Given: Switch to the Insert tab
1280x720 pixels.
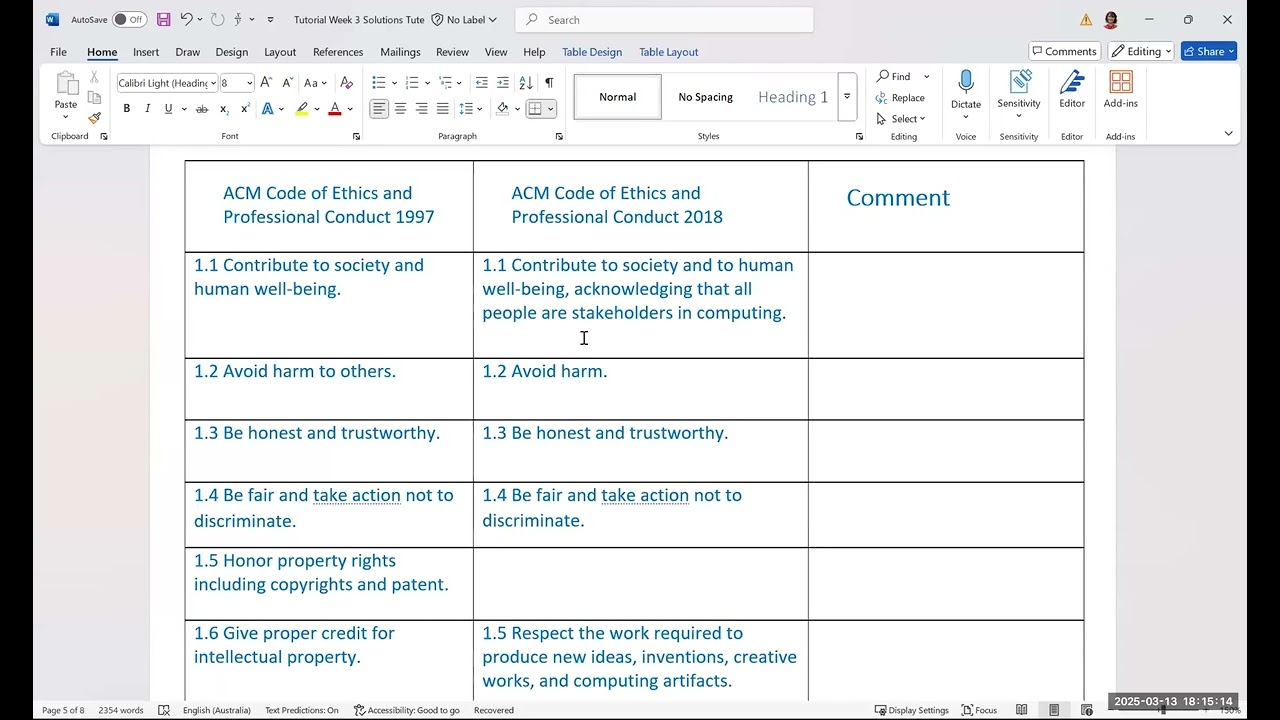Looking at the screenshot, I should tap(146, 52).
